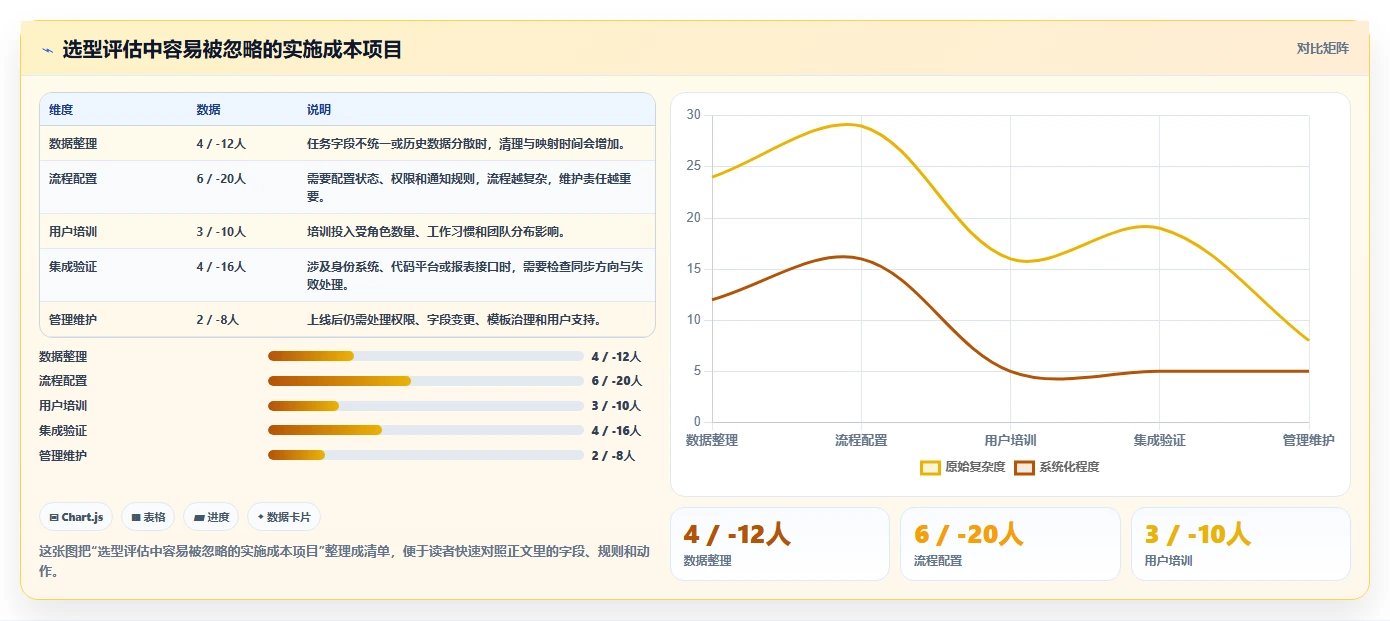Select the 用户培训 cell in the table
This screenshot has height=621, width=1390.
[73, 231]
